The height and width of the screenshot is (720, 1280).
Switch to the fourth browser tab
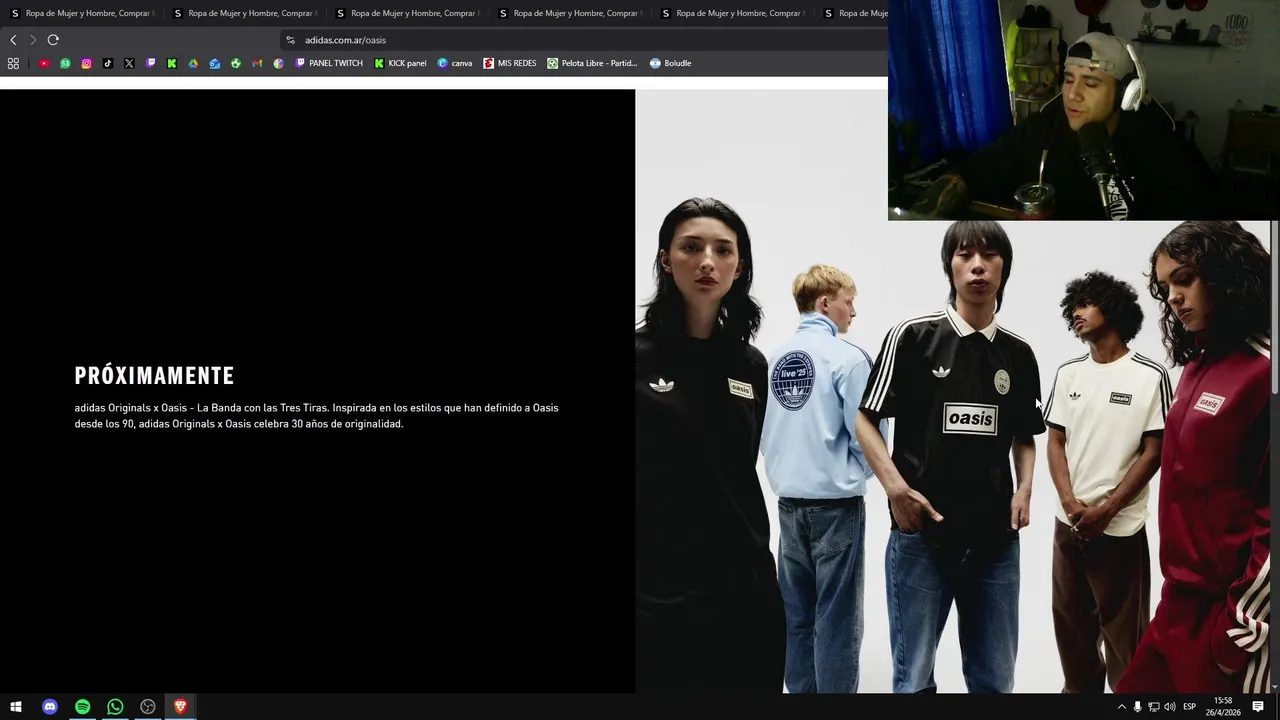point(570,13)
